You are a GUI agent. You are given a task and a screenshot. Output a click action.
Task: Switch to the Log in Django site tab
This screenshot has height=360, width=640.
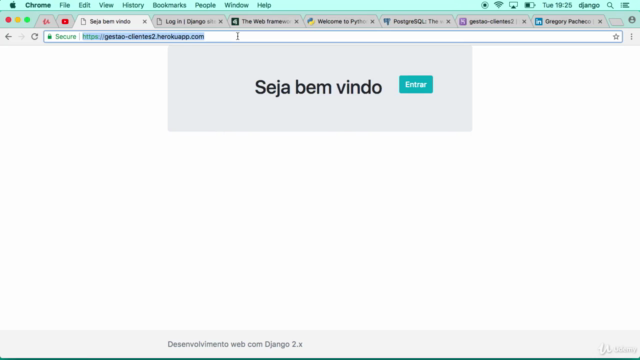click(x=190, y=21)
